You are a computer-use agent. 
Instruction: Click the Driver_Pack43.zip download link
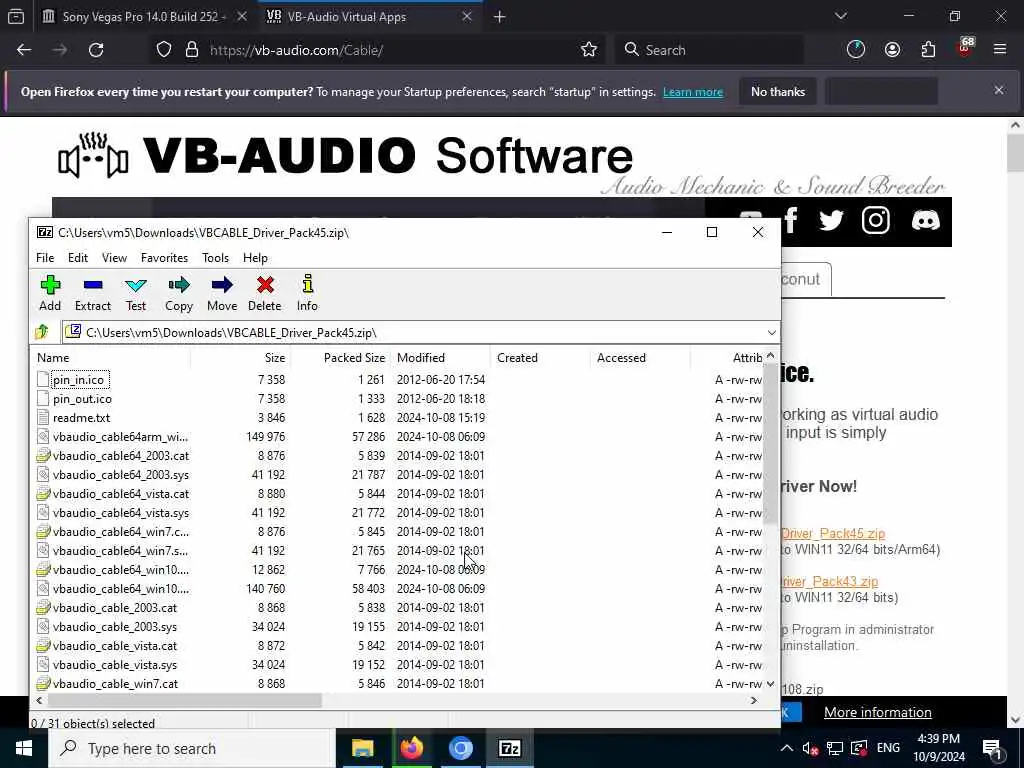point(829,581)
